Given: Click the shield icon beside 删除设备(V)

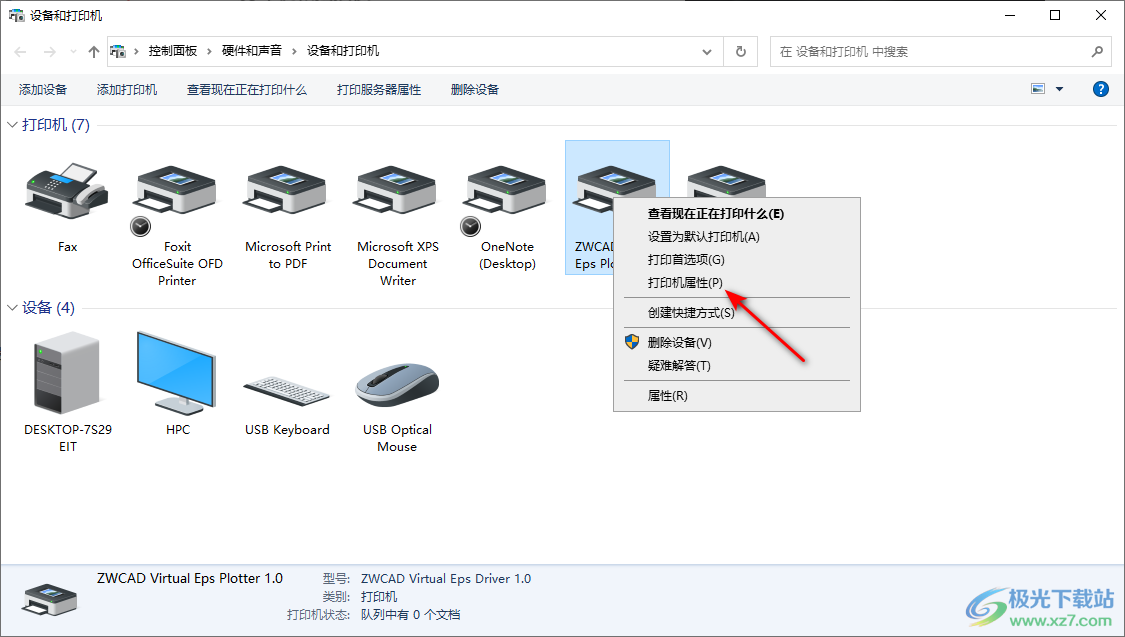Looking at the screenshot, I should 631,342.
